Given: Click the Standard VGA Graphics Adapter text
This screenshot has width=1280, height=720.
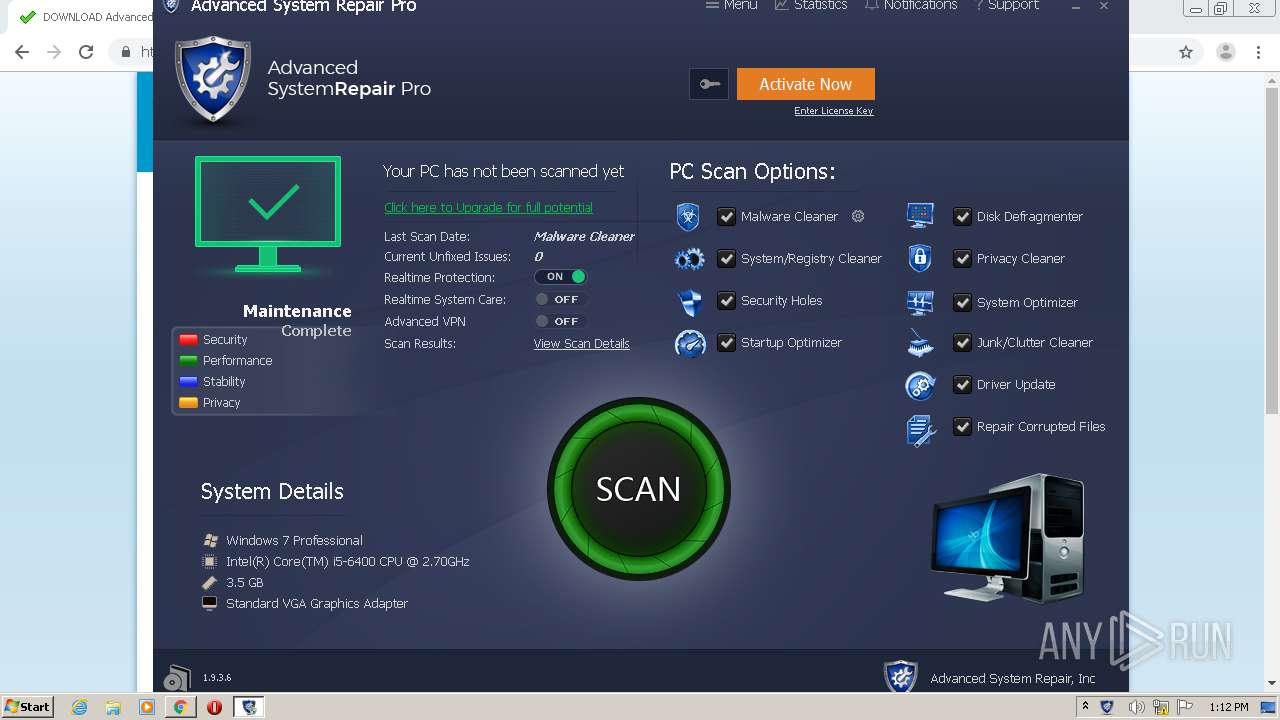Looking at the screenshot, I should [317, 604].
